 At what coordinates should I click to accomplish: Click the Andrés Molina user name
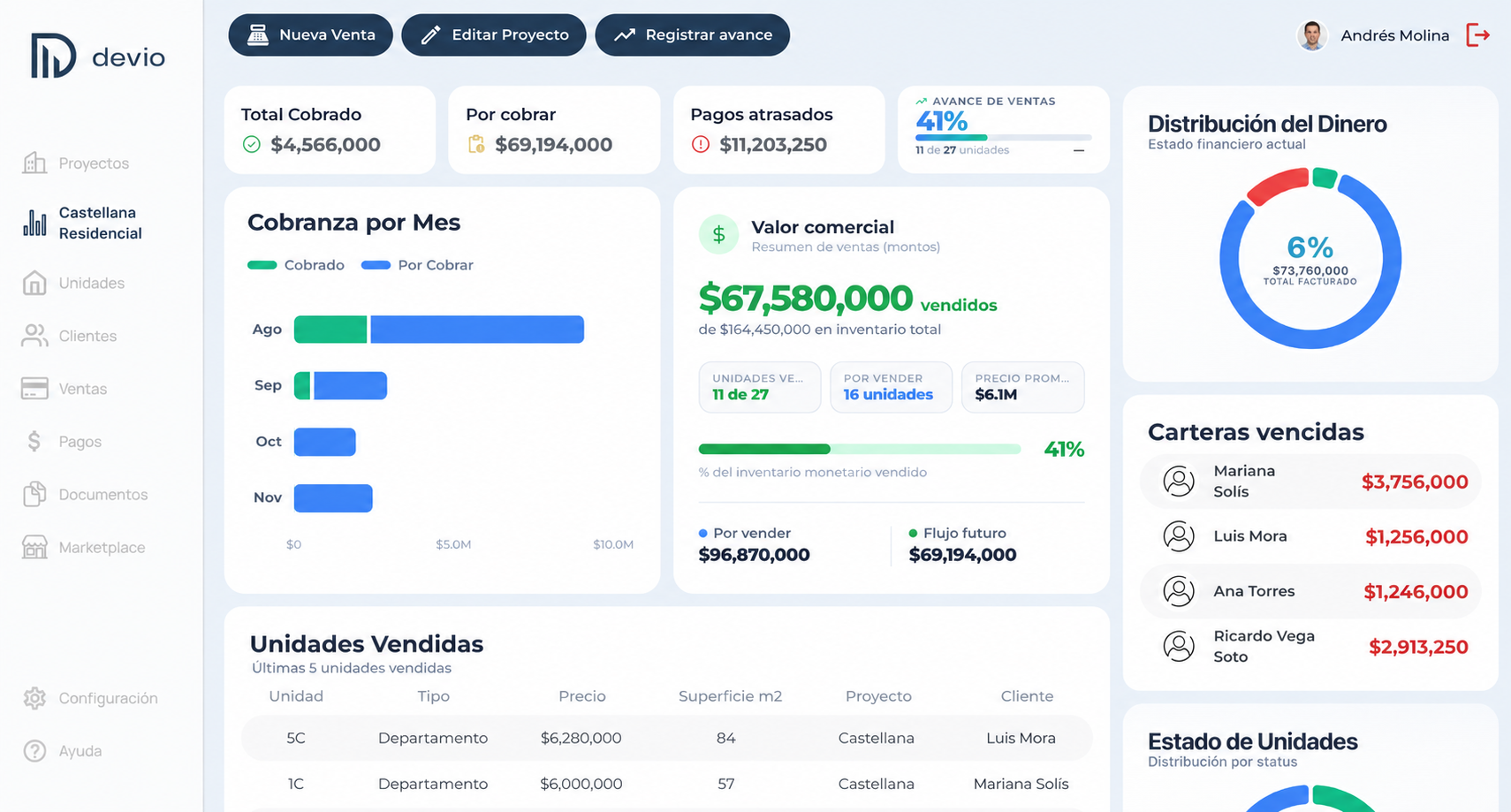(x=1395, y=35)
